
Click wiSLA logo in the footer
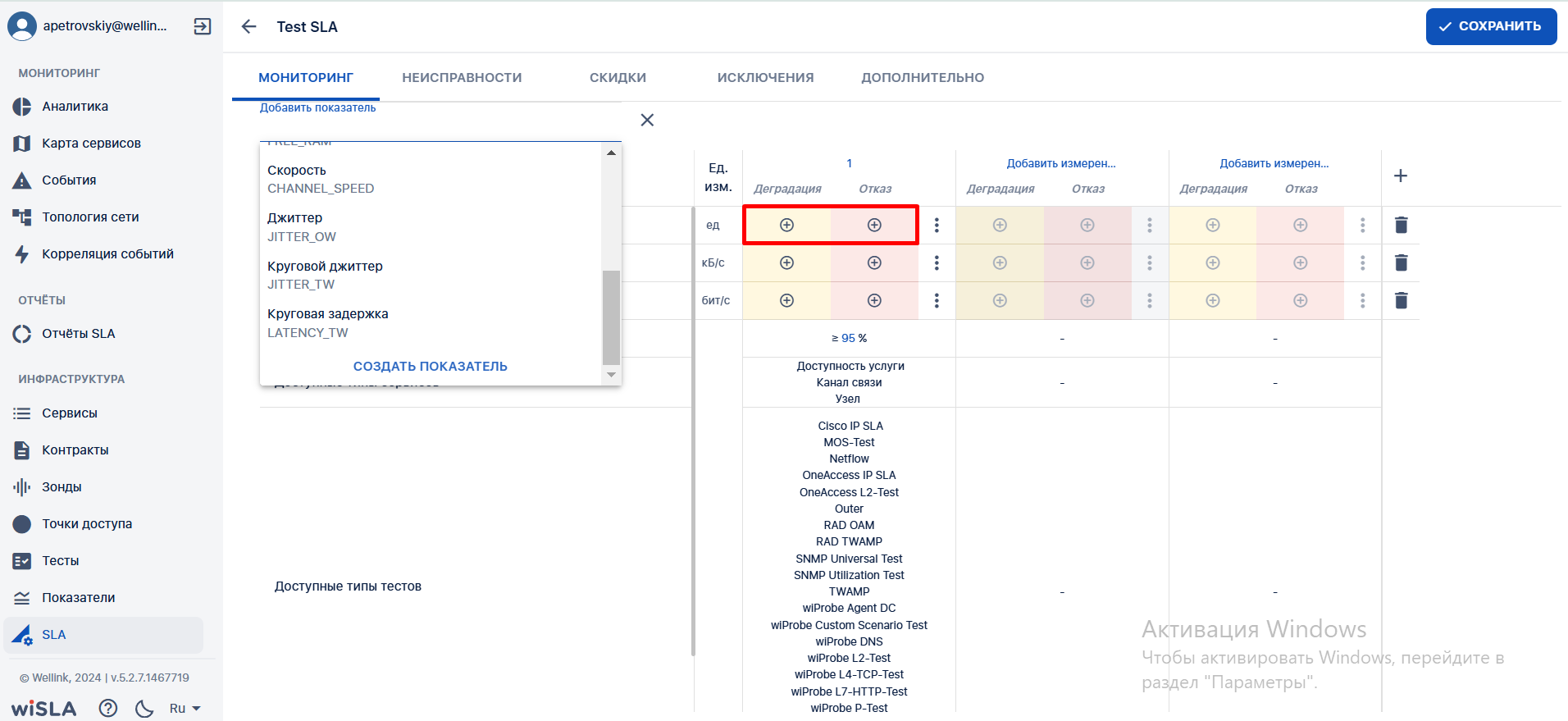tap(43, 709)
